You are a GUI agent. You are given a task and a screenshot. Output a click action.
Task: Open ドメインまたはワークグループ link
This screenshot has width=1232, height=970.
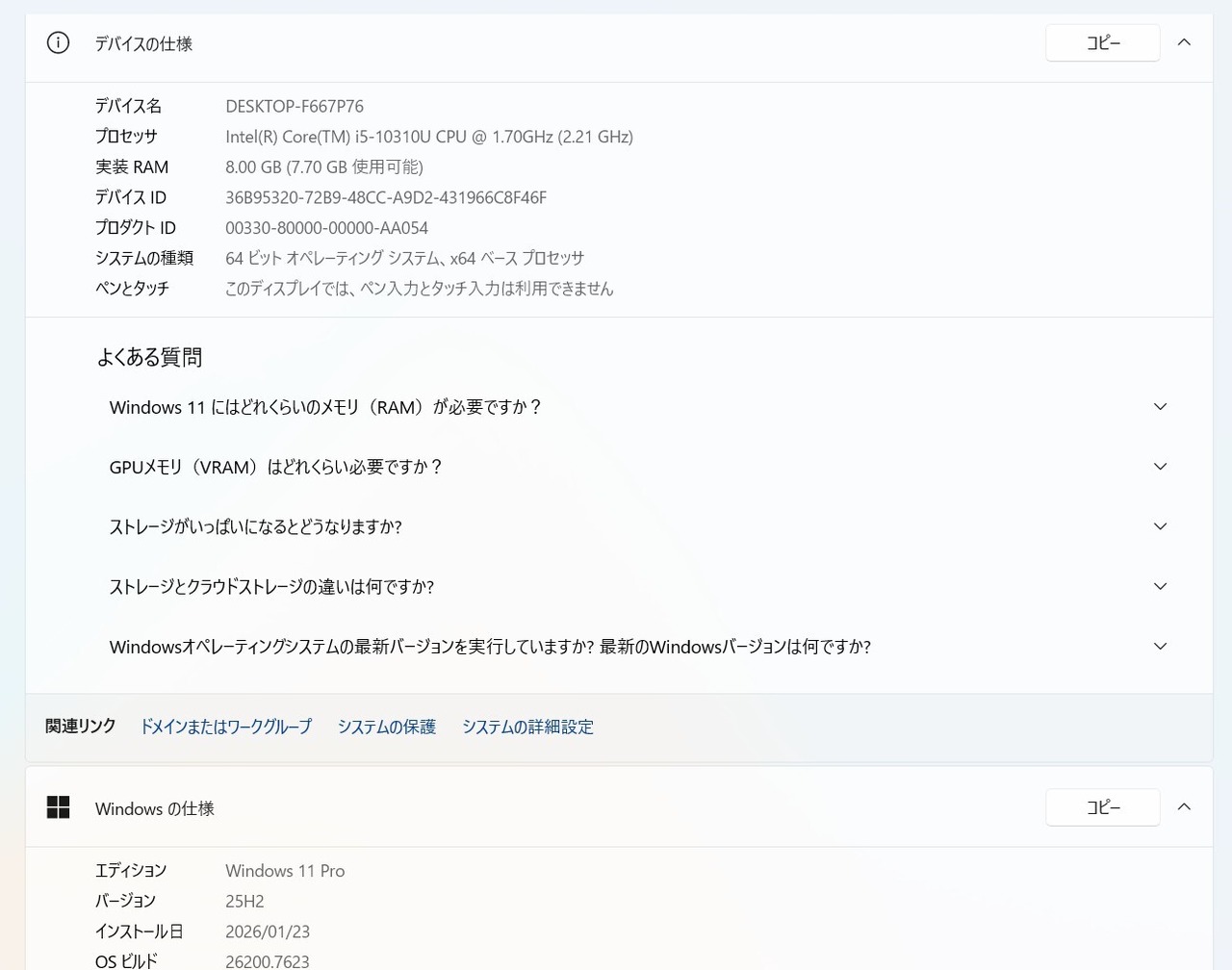(226, 727)
